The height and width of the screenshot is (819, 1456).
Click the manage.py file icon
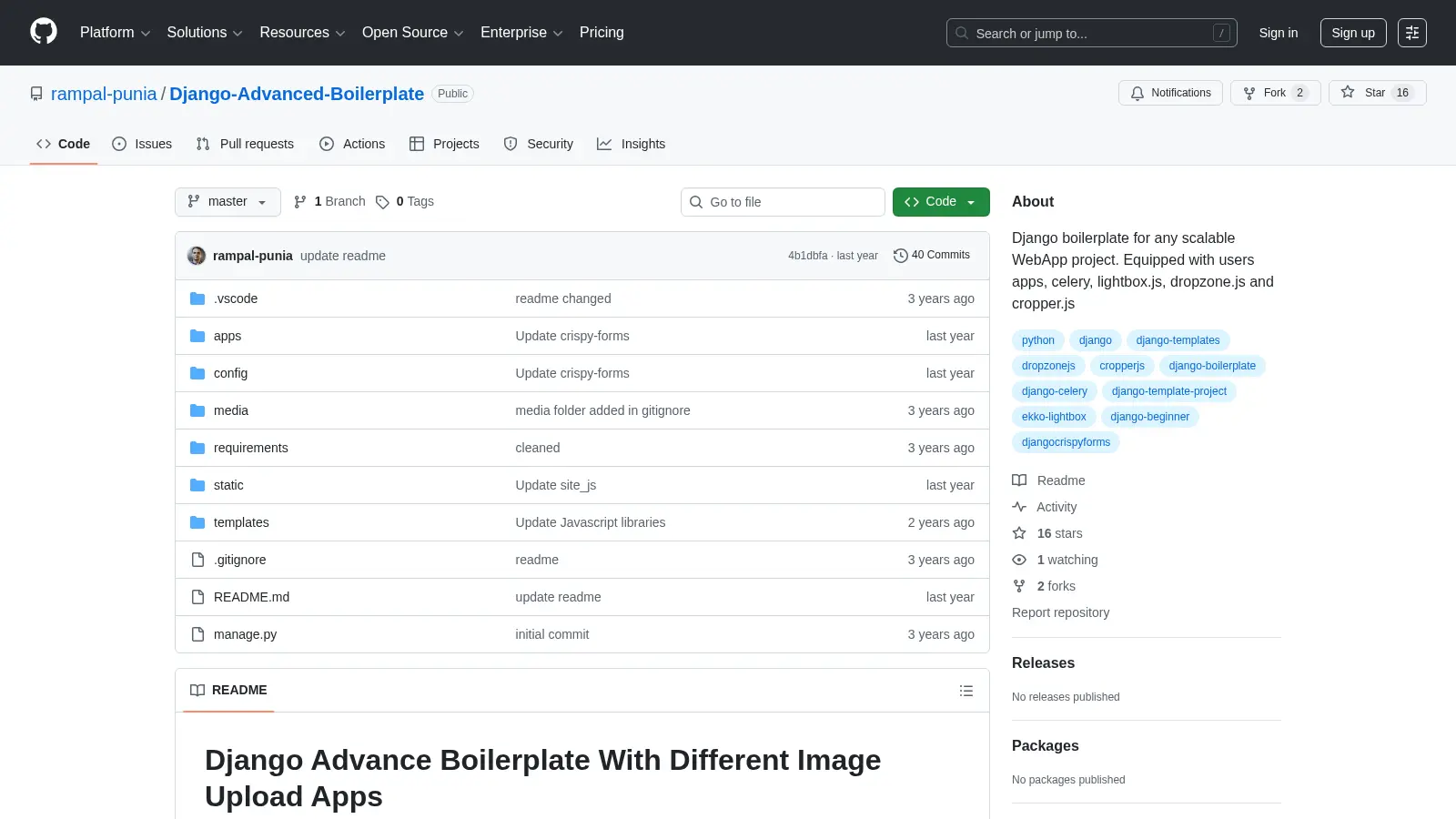click(197, 634)
